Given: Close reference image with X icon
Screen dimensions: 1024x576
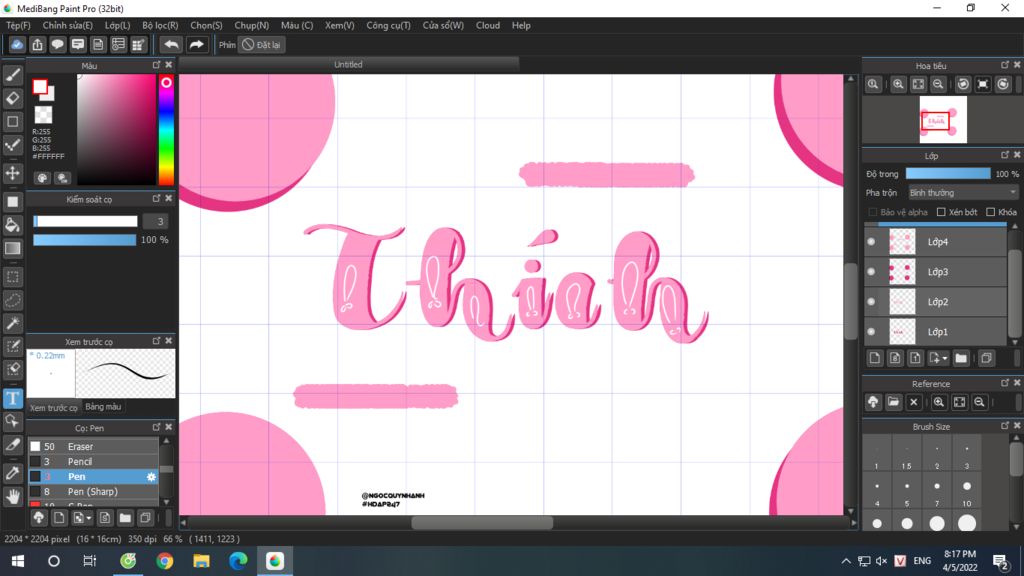Looking at the screenshot, I should [914, 402].
